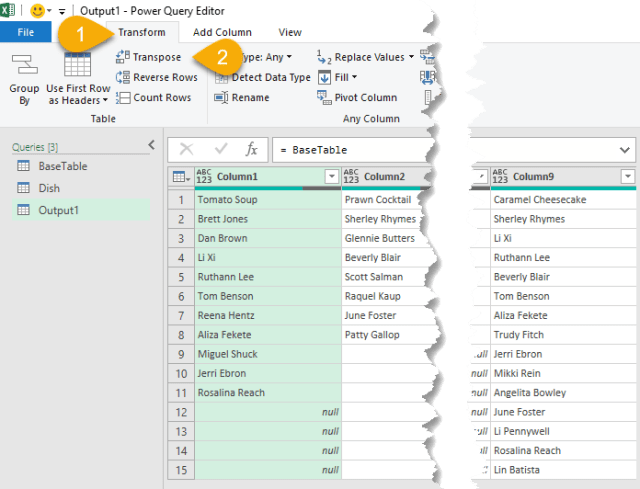Click the Count Rows button
Viewport: 640px width, 489px height.
153,98
